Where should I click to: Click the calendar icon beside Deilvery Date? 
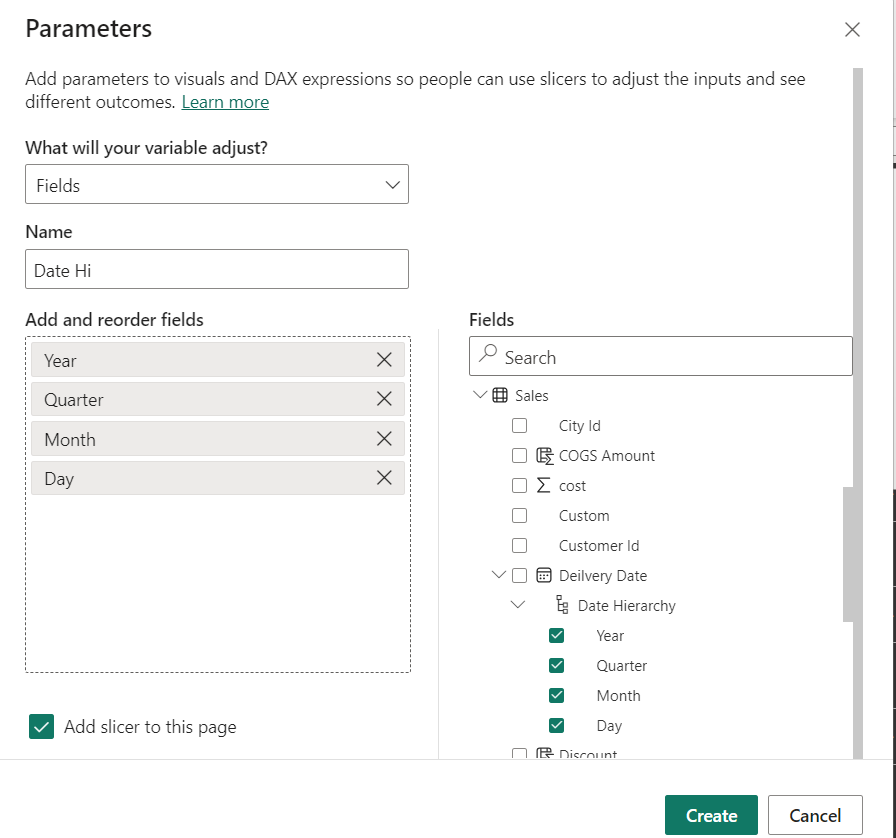[543, 575]
